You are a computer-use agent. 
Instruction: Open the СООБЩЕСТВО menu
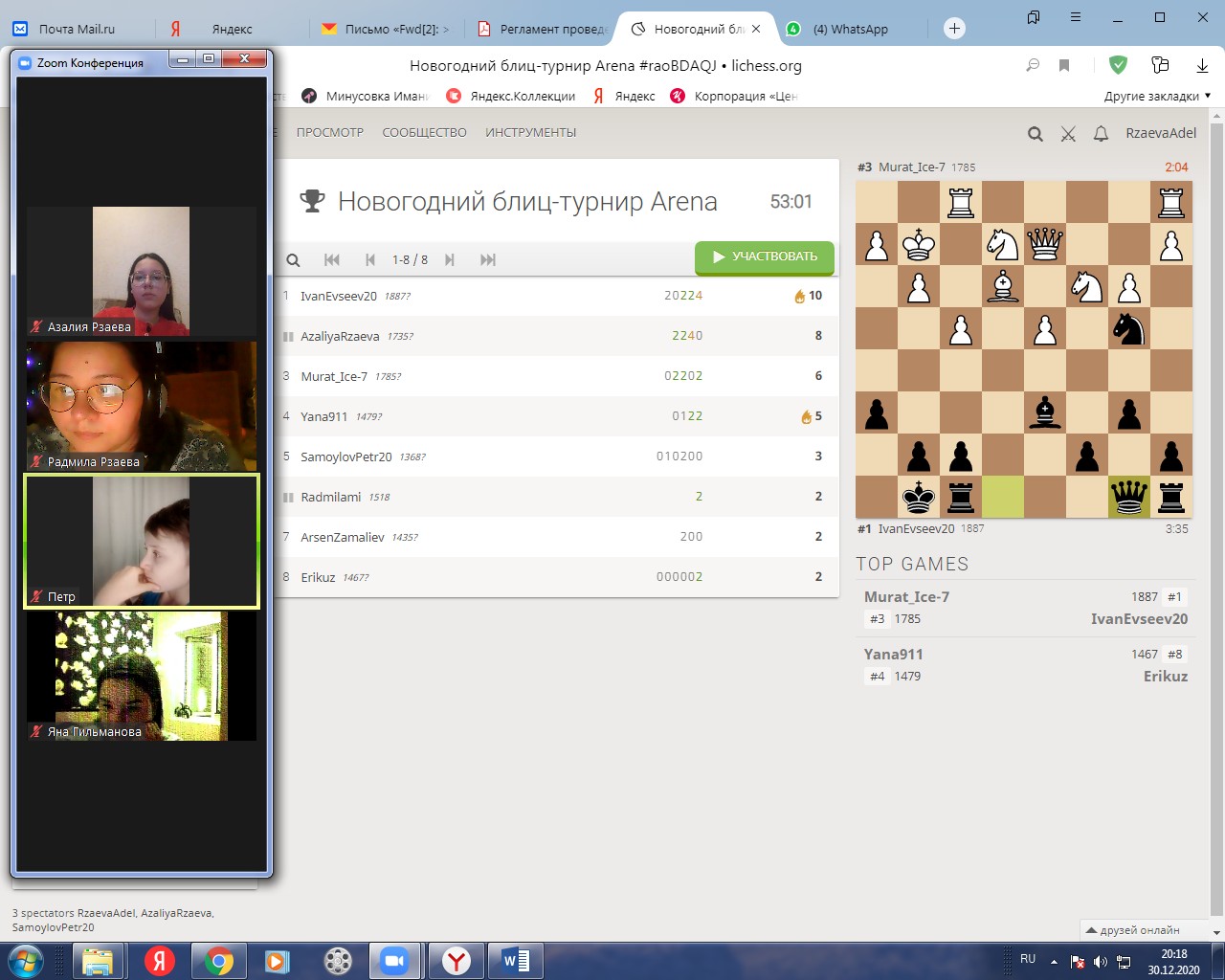coord(424,133)
